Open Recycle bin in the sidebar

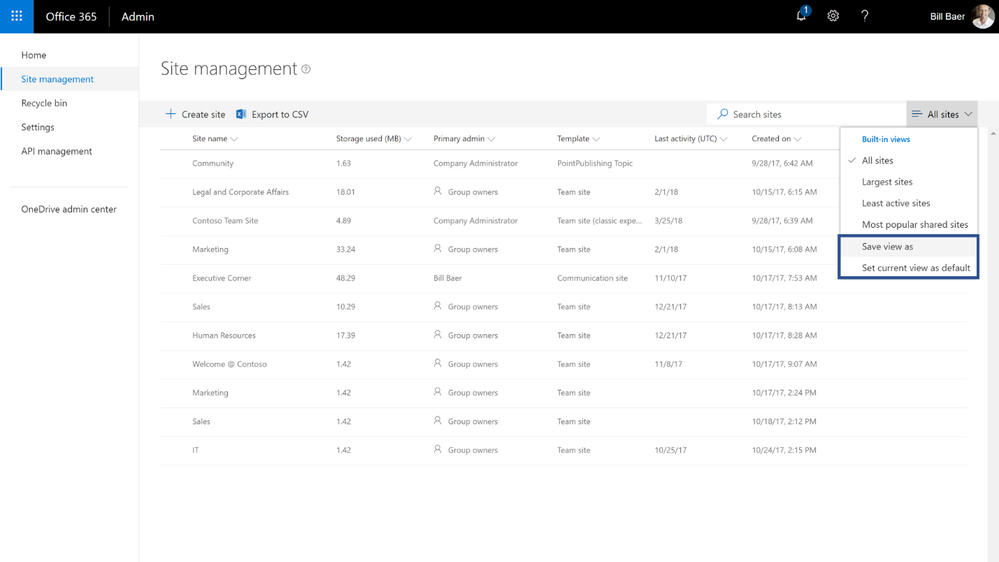coord(44,103)
